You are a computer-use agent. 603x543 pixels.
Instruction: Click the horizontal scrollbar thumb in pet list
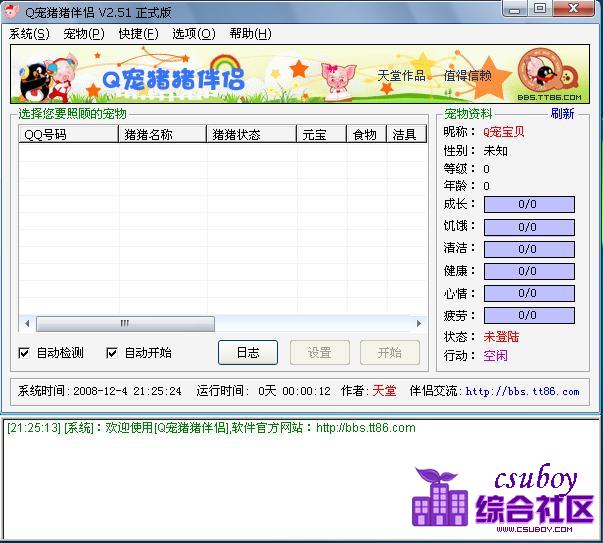[x=125, y=324]
